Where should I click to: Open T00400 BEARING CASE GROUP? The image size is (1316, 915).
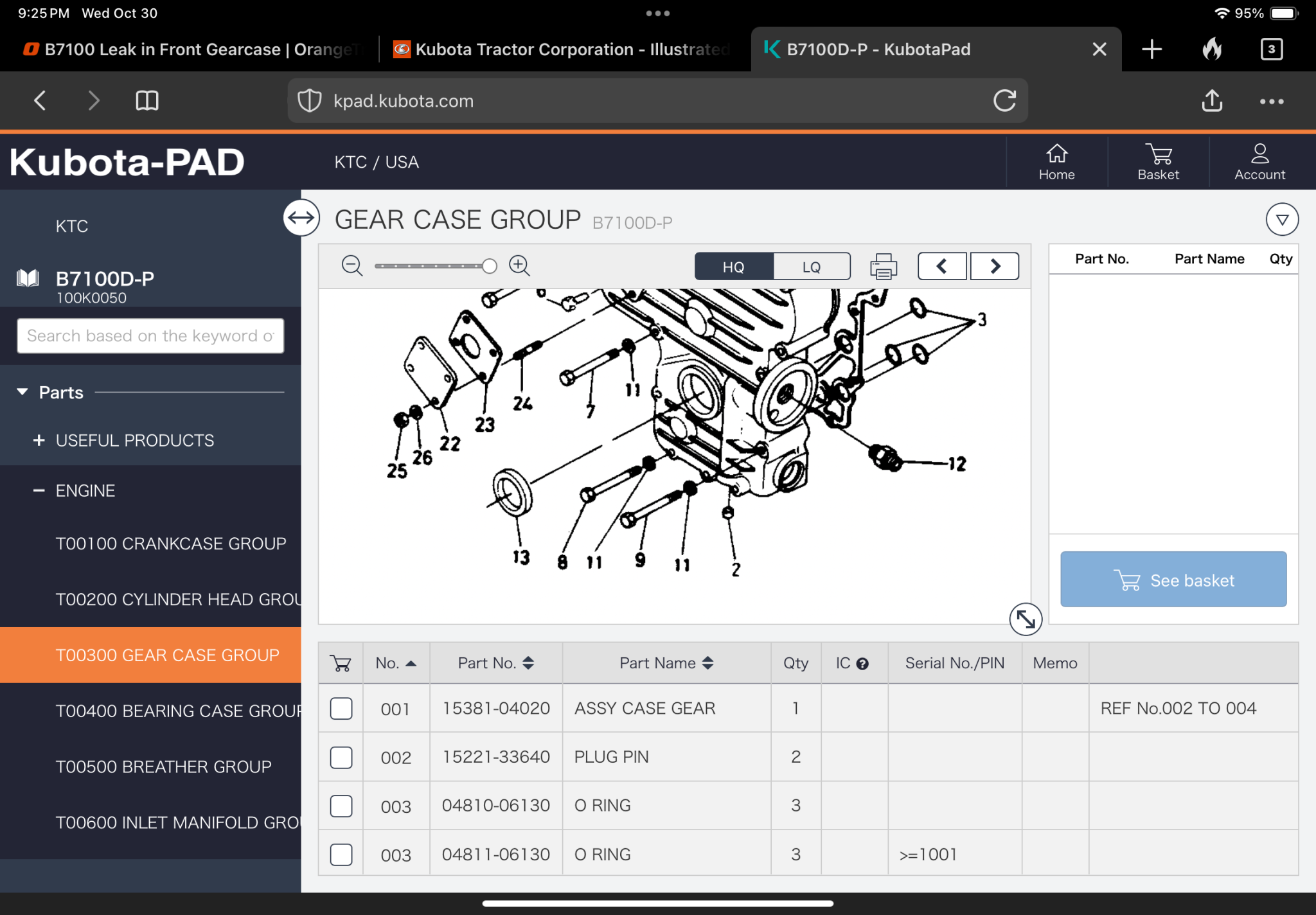[178, 711]
